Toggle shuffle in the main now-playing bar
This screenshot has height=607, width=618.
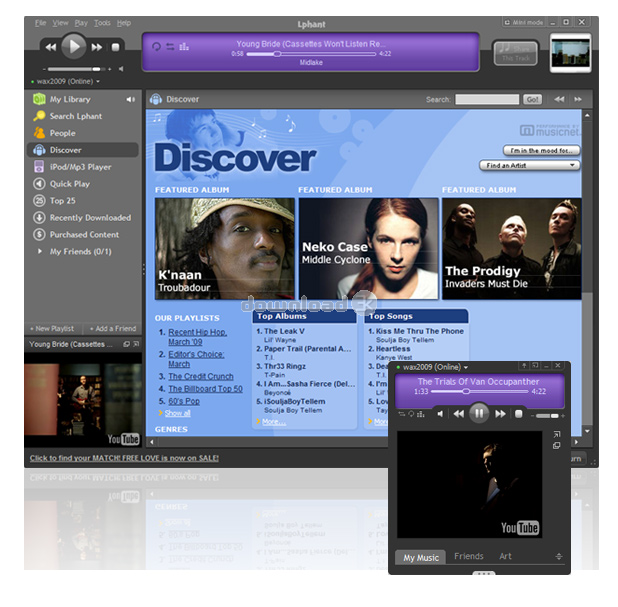pos(170,47)
